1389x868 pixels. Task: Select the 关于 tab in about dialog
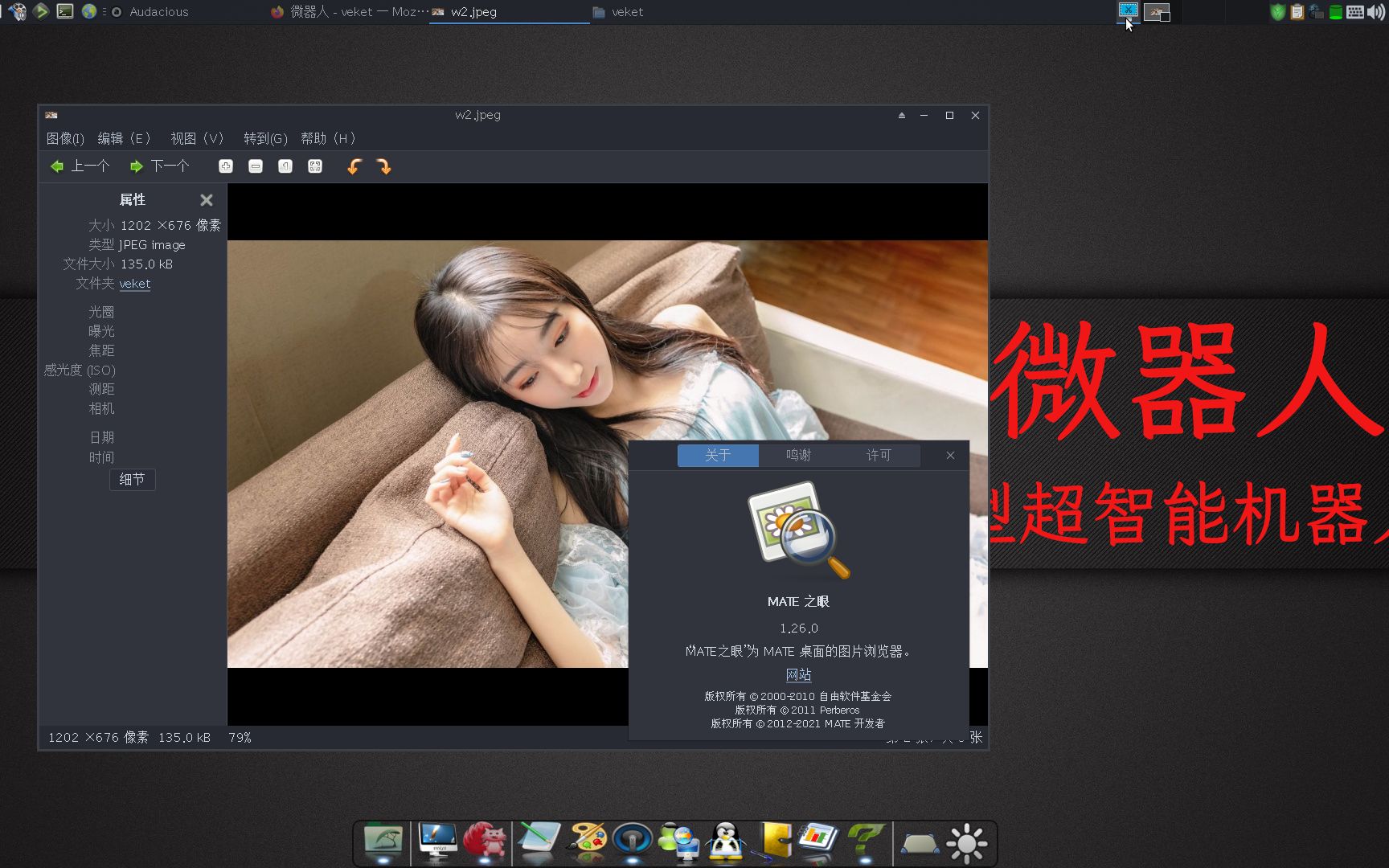tap(718, 456)
